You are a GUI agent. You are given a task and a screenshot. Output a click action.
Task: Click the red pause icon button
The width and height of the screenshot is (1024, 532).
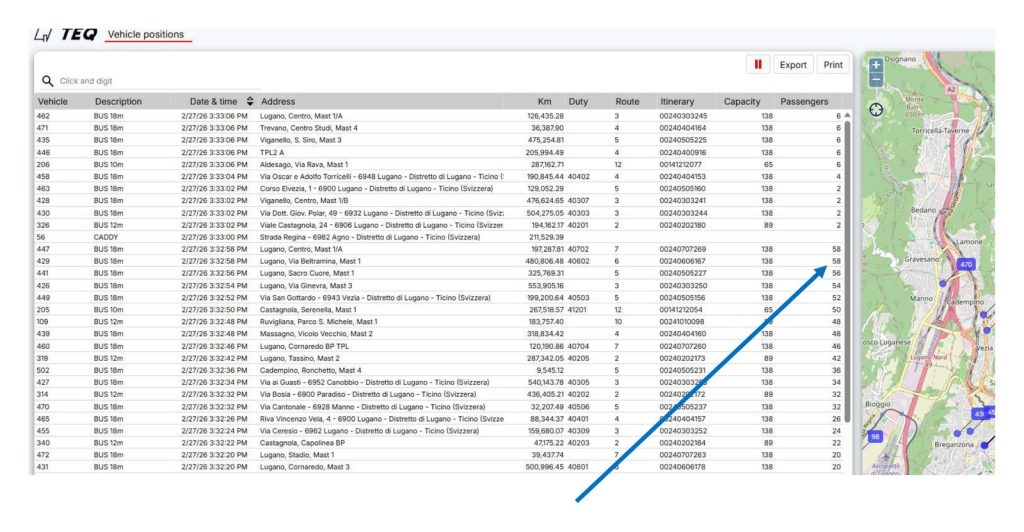coord(758,65)
